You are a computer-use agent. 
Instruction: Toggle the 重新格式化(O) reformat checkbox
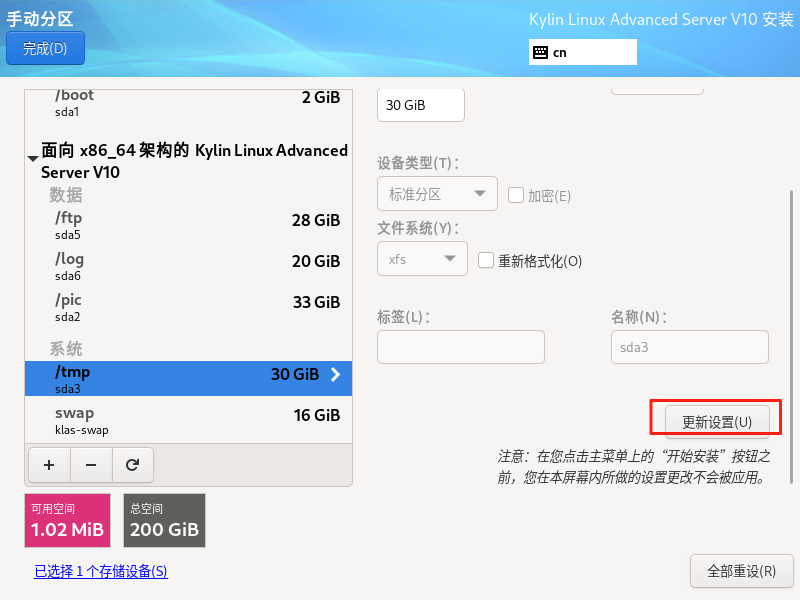click(486, 260)
